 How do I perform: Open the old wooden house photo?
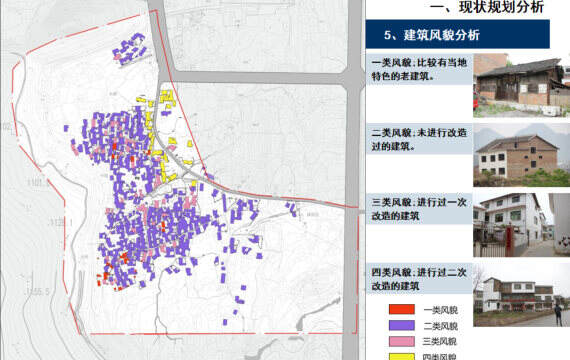pyautogui.click(x=521, y=85)
